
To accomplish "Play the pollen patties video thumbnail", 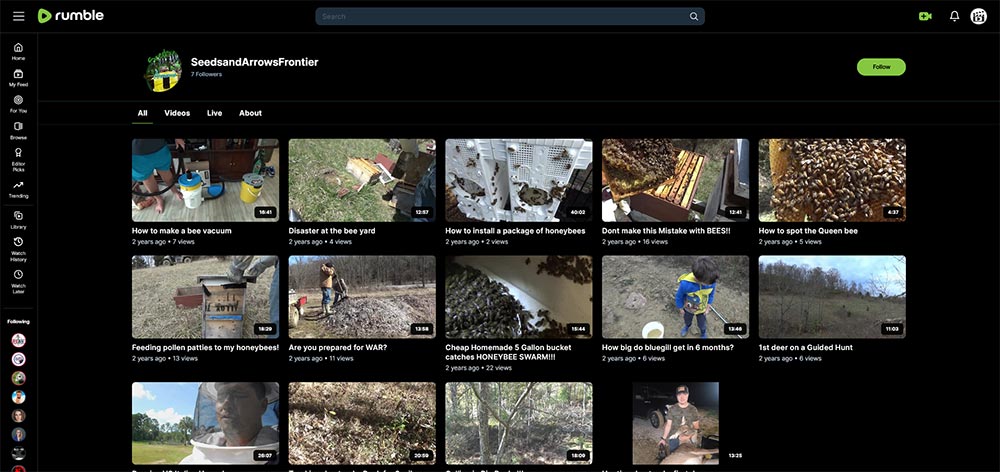I will coord(205,297).
